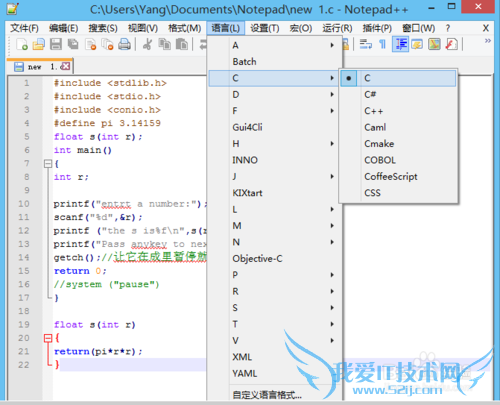This screenshot has width=500, height=405.
Task: Open the ? help menu
Action: (448, 28)
